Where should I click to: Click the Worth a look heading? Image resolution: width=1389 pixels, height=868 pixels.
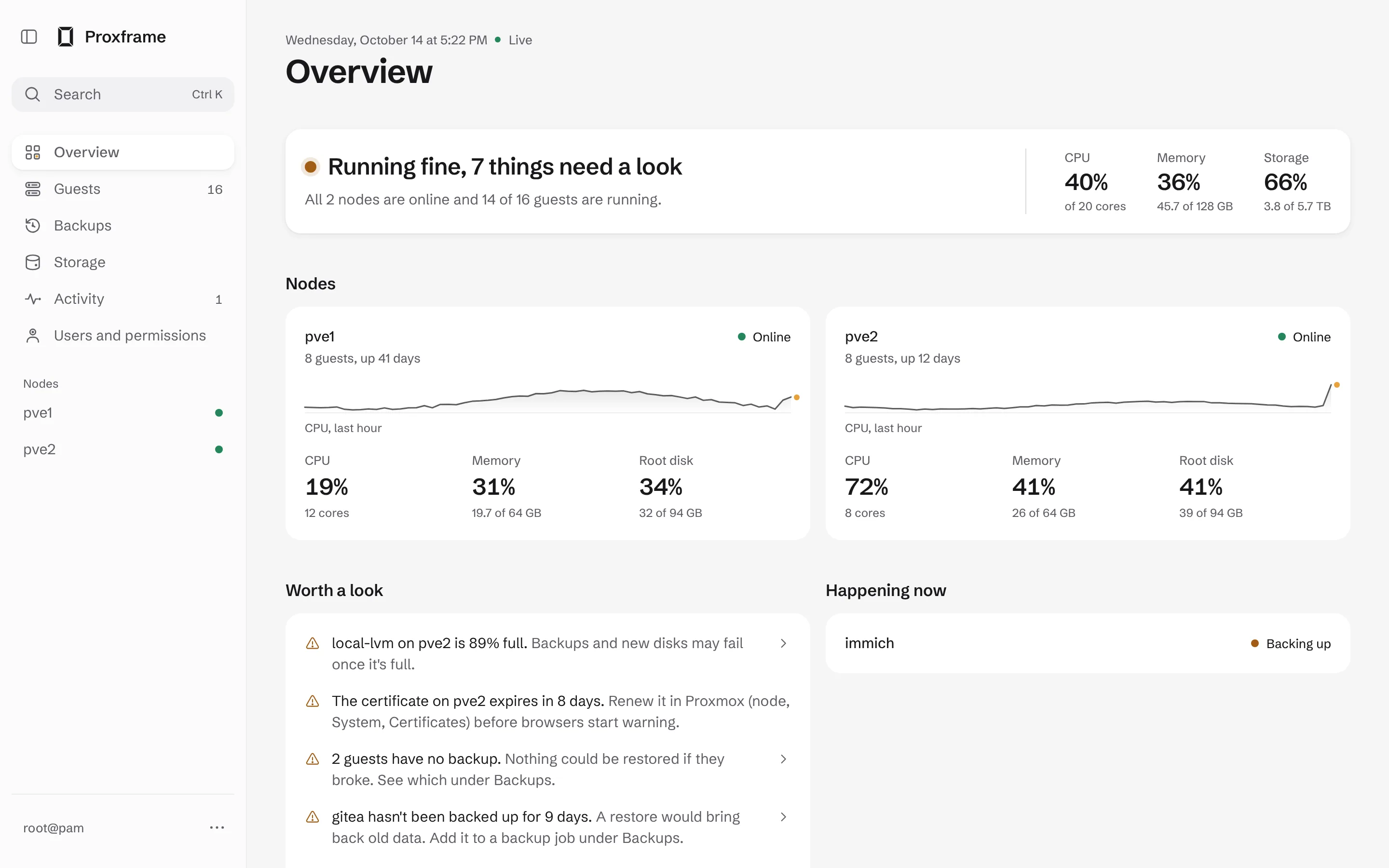click(334, 590)
